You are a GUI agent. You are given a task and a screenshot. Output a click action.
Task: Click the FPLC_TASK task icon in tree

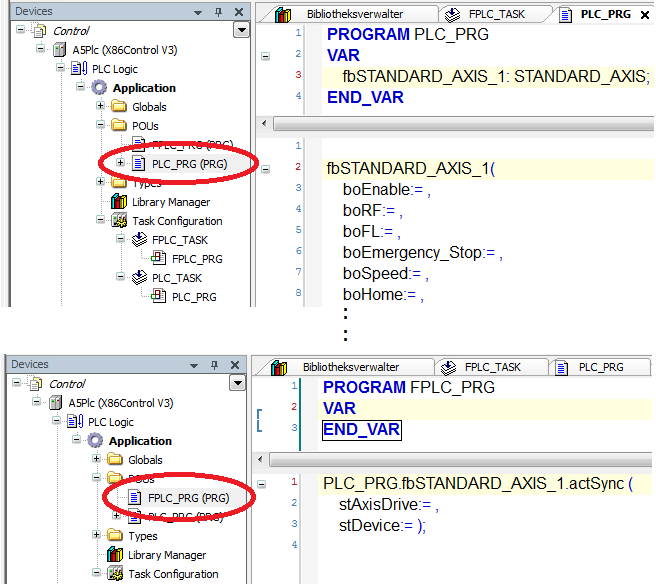point(139,240)
